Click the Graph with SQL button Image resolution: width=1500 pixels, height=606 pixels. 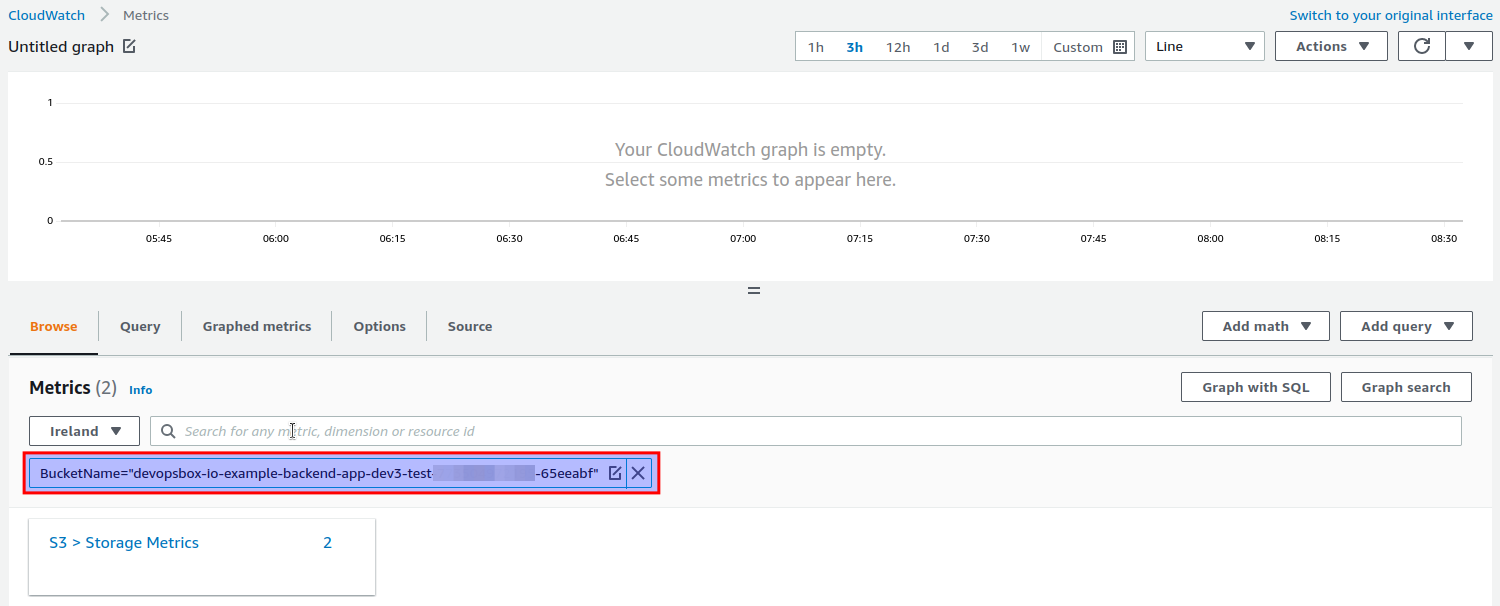point(1255,387)
